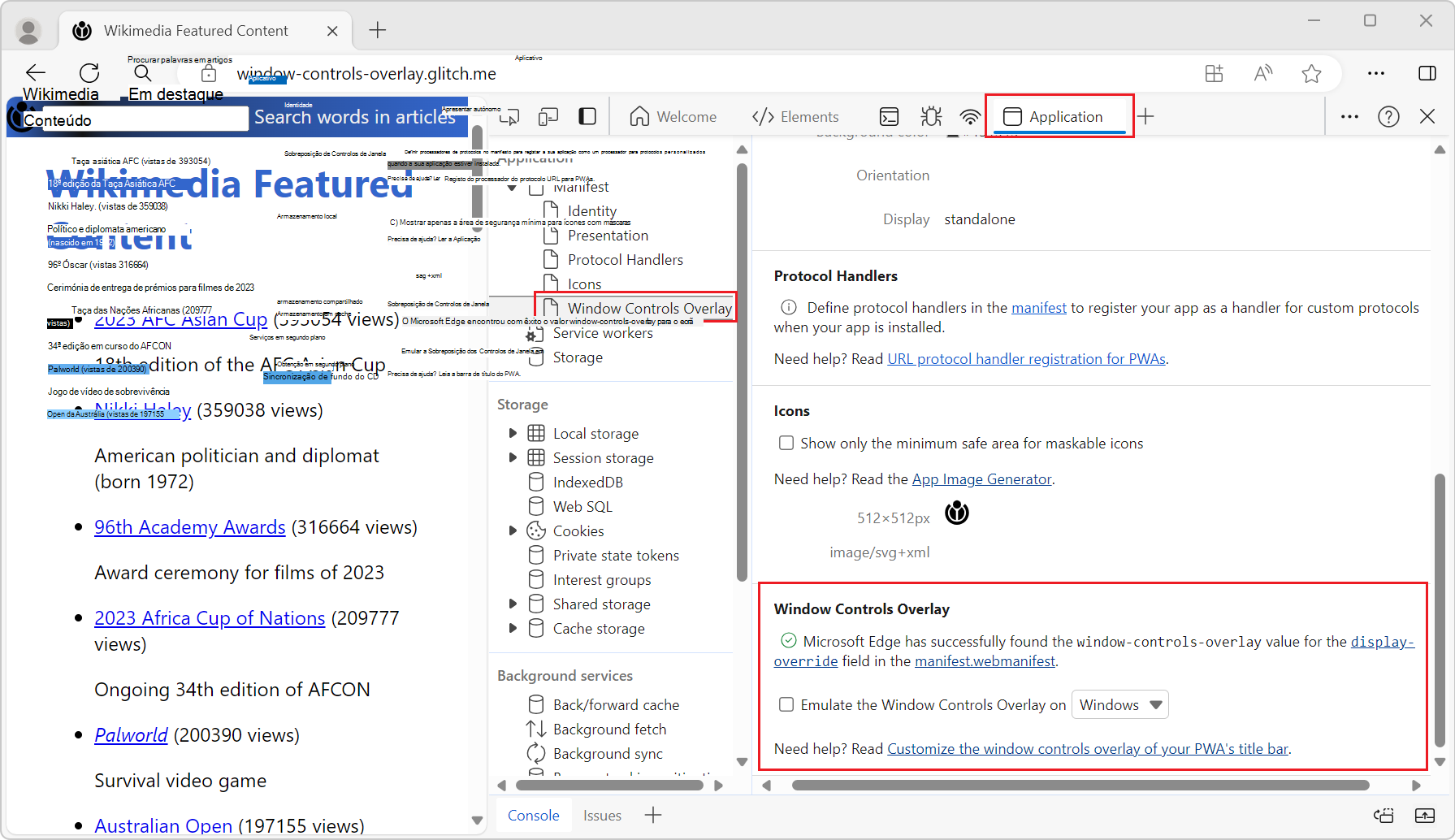Click the Application sidebar horizontal scrollbar
This screenshot has height=840, width=1455.
[x=609, y=785]
